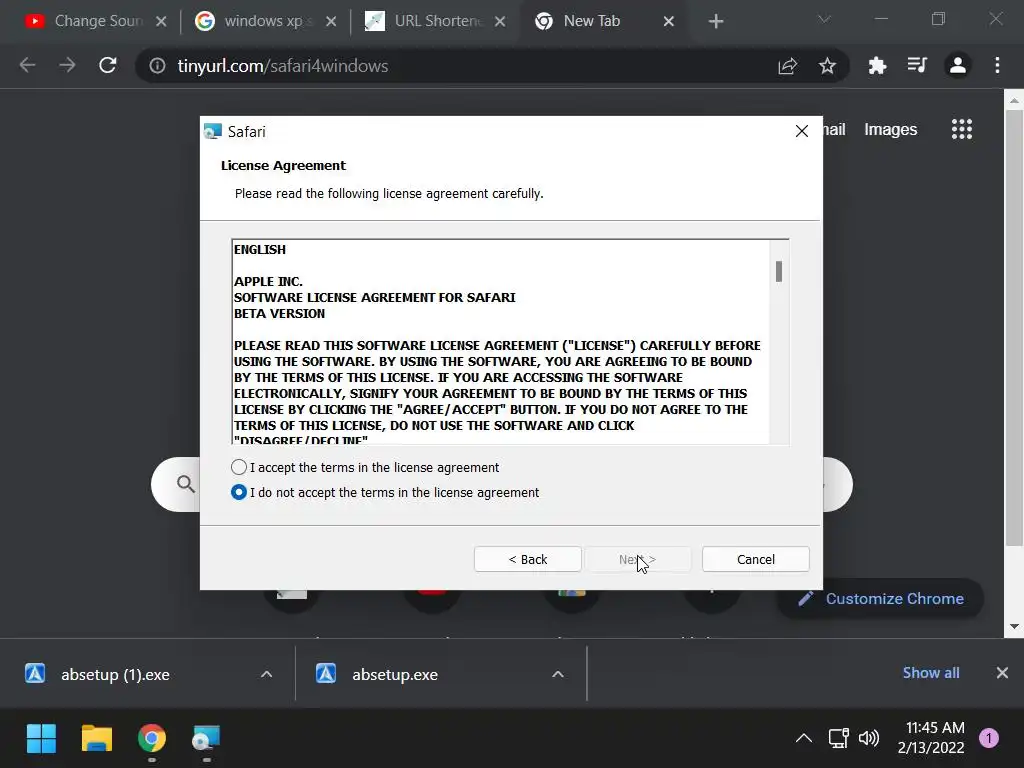The height and width of the screenshot is (768, 1024).
Task: Share this page icon
Action: (x=788, y=65)
